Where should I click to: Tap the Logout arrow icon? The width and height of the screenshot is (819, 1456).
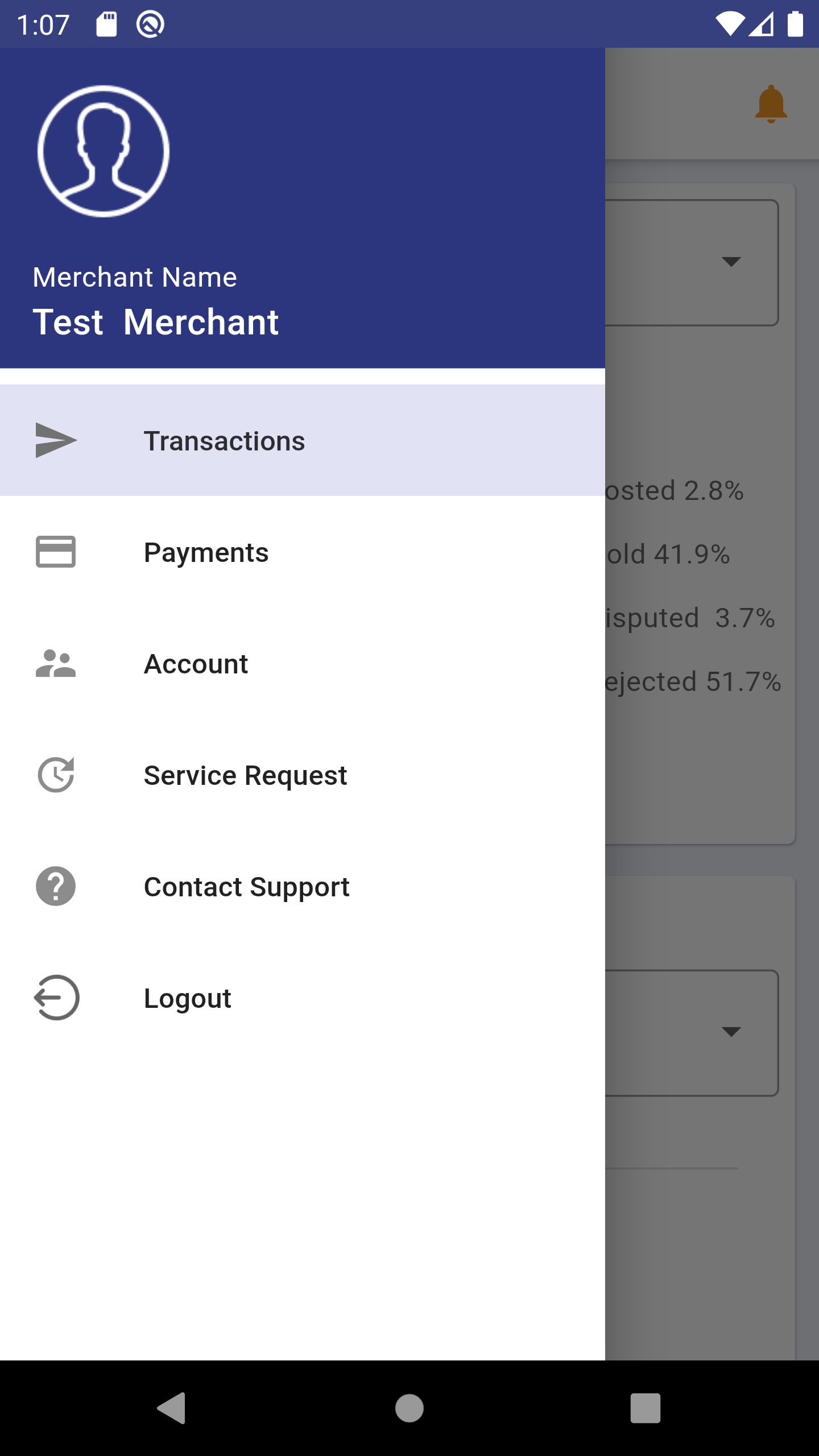tap(56, 998)
